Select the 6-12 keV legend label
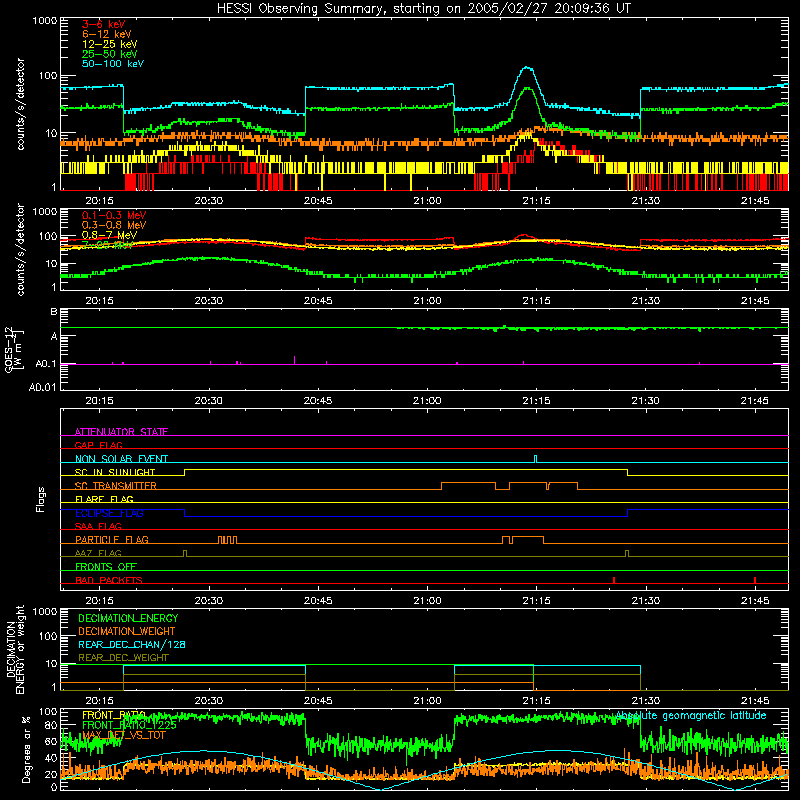 [107, 34]
